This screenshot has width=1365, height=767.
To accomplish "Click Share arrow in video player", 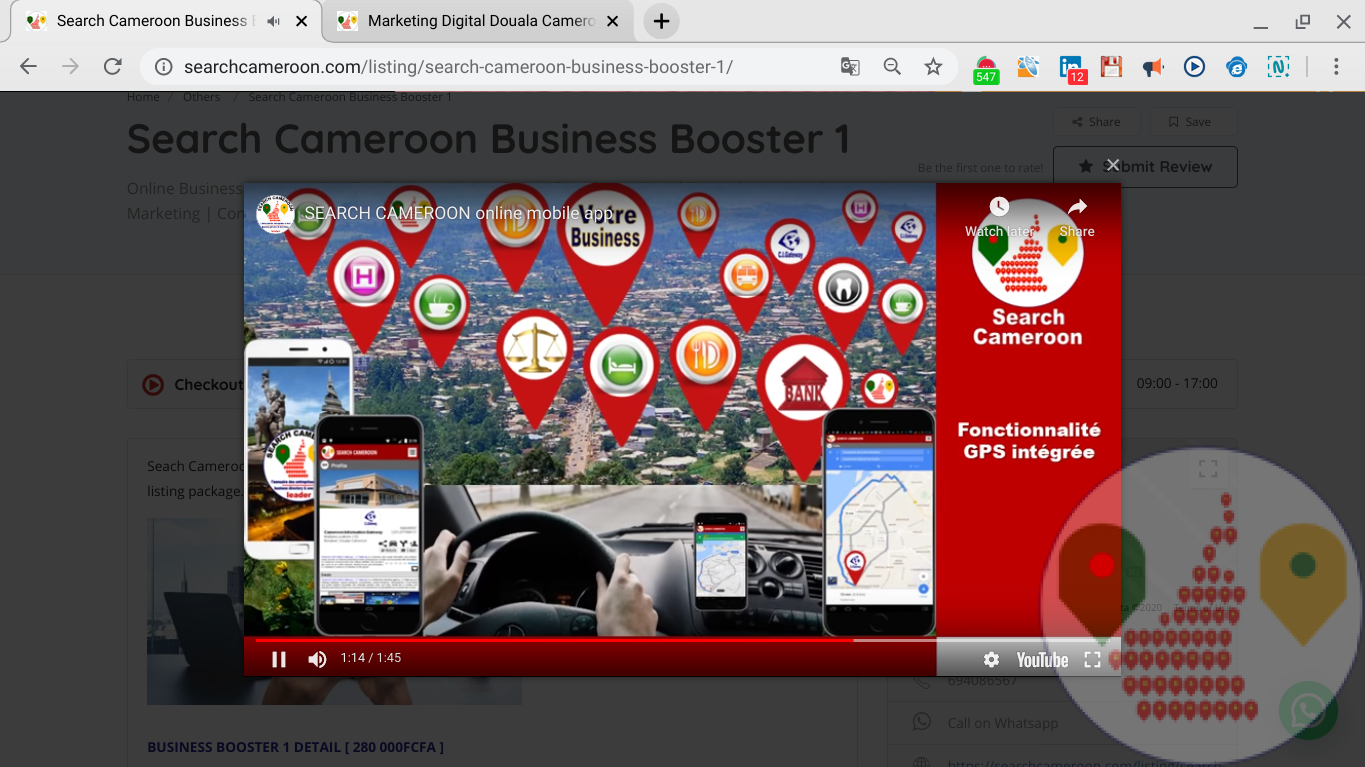I will pos(1077,207).
